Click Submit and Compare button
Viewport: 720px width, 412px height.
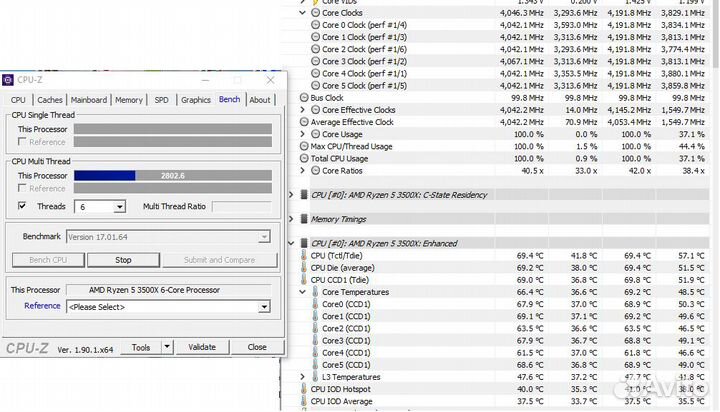coord(219,260)
